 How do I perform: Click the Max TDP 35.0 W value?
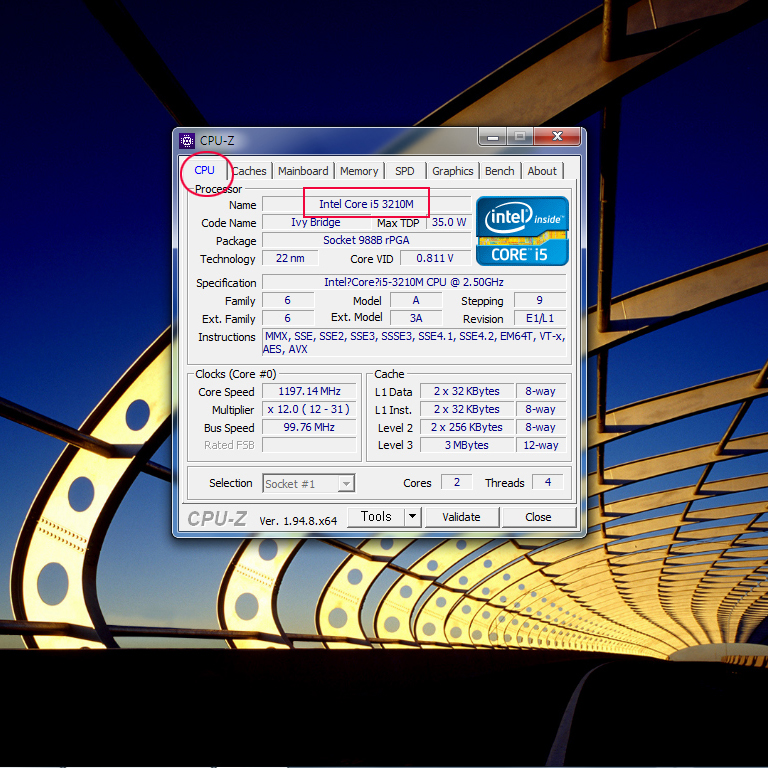(449, 222)
